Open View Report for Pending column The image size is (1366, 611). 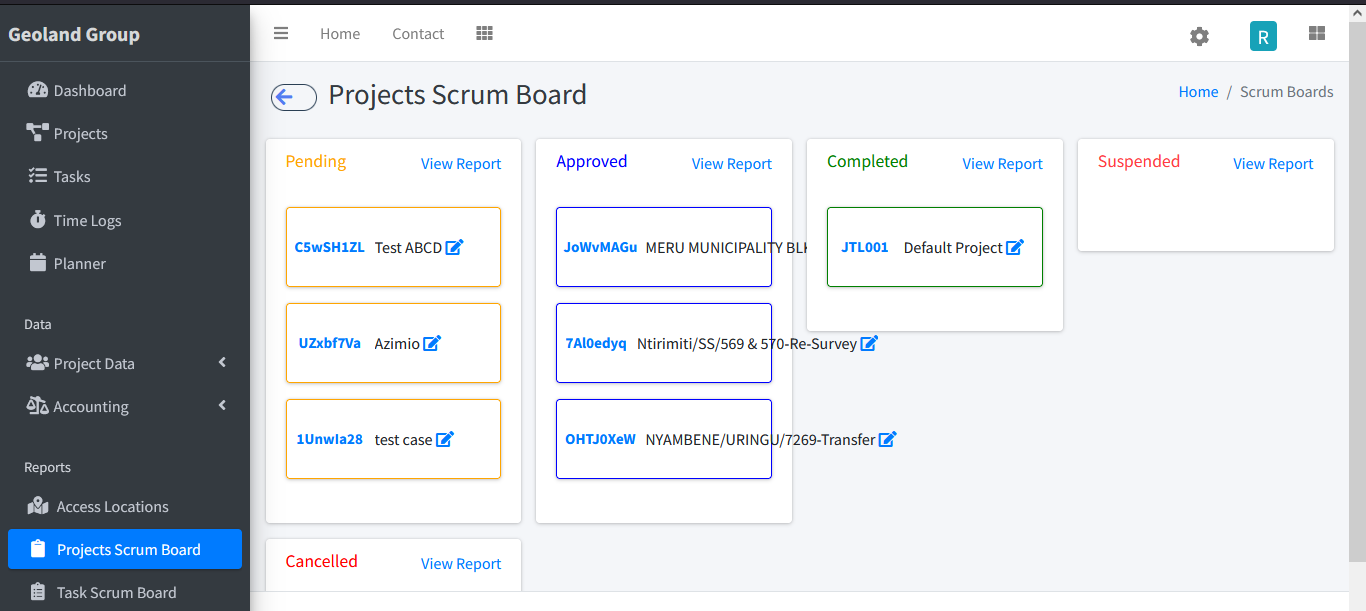(460, 164)
